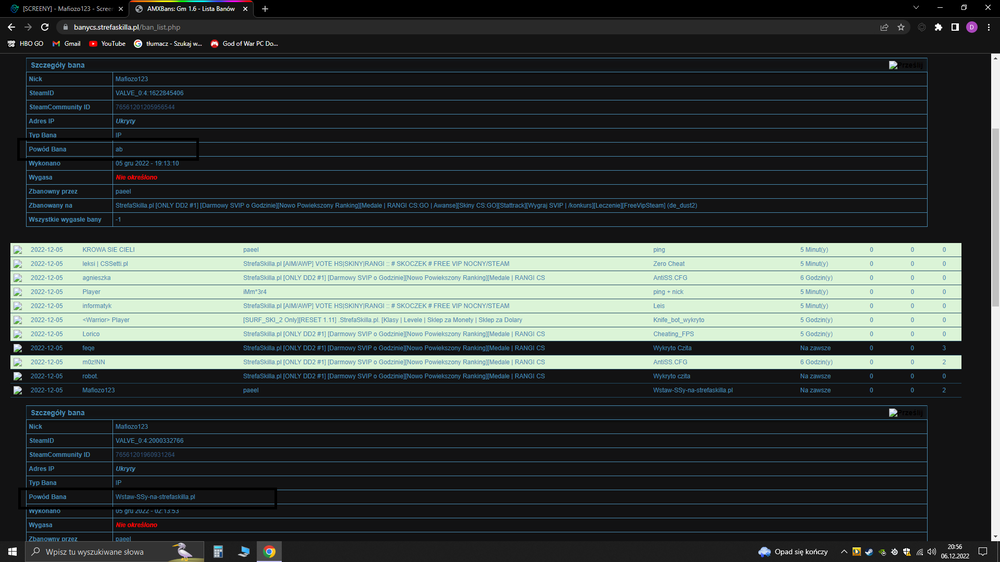Open the purple D profile avatar
Screen dimensions: 1000x562
point(971,27)
